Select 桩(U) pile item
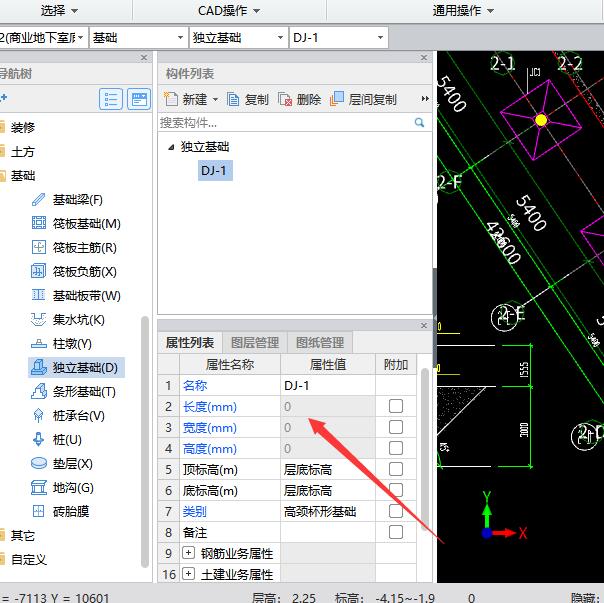Image resolution: width=604 pixels, height=603 pixels. [57, 439]
